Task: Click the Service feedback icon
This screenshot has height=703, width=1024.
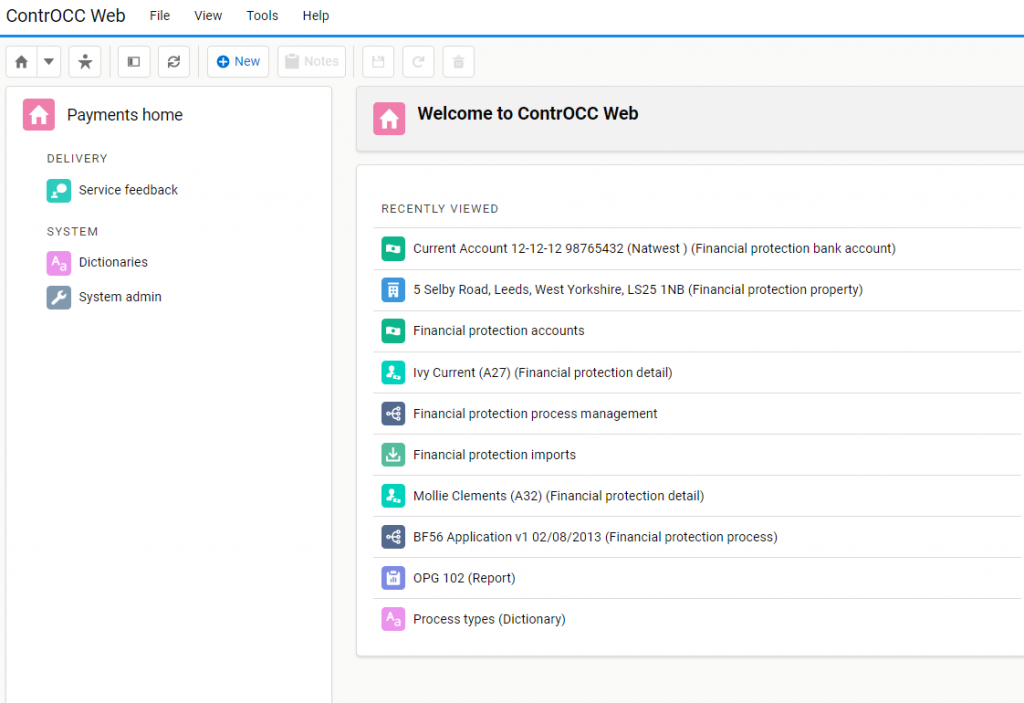Action: (59, 191)
